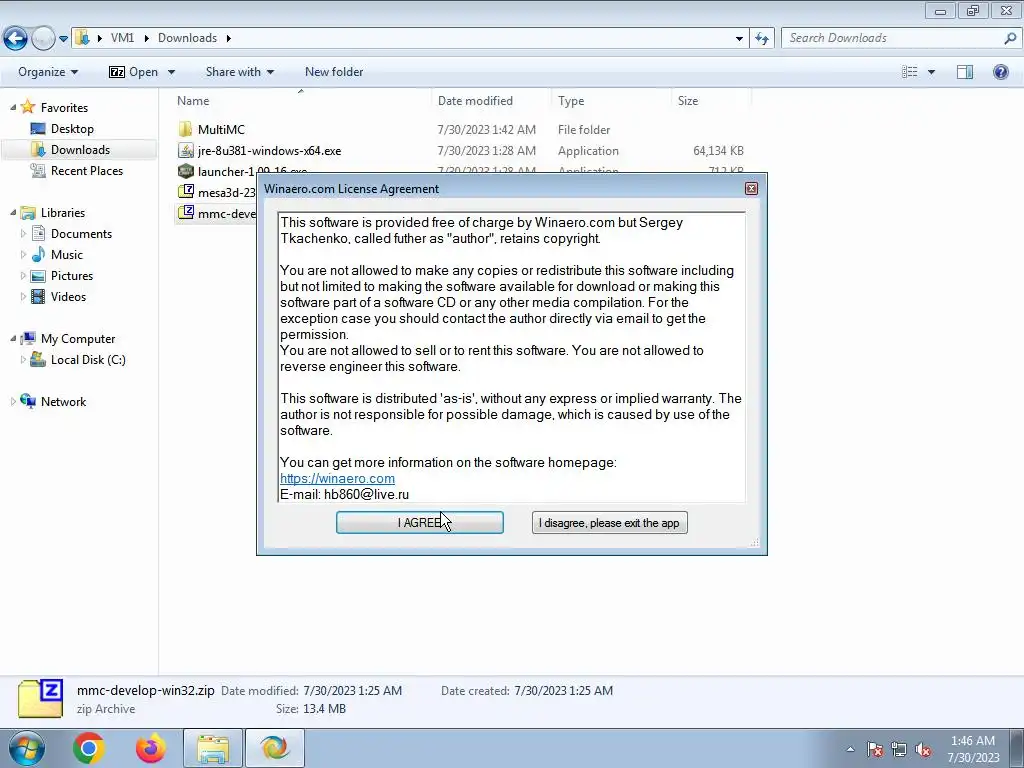Click the Explorer taskbar button
The width and height of the screenshot is (1024, 768).
pos(213,748)
